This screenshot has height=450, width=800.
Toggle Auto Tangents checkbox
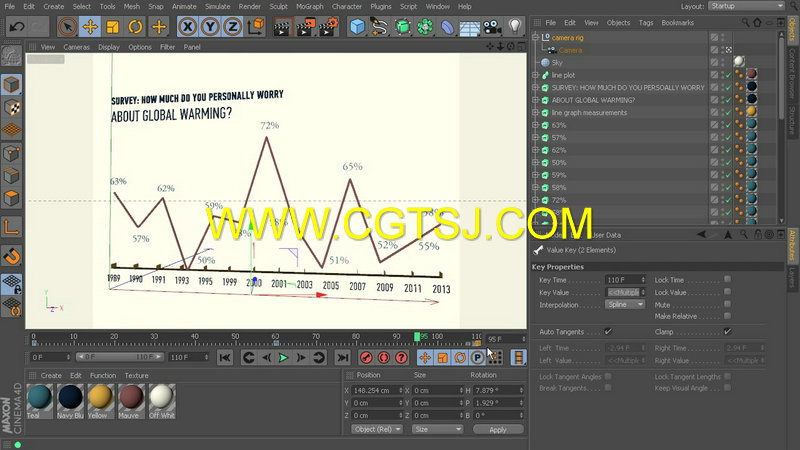[608, 331]
